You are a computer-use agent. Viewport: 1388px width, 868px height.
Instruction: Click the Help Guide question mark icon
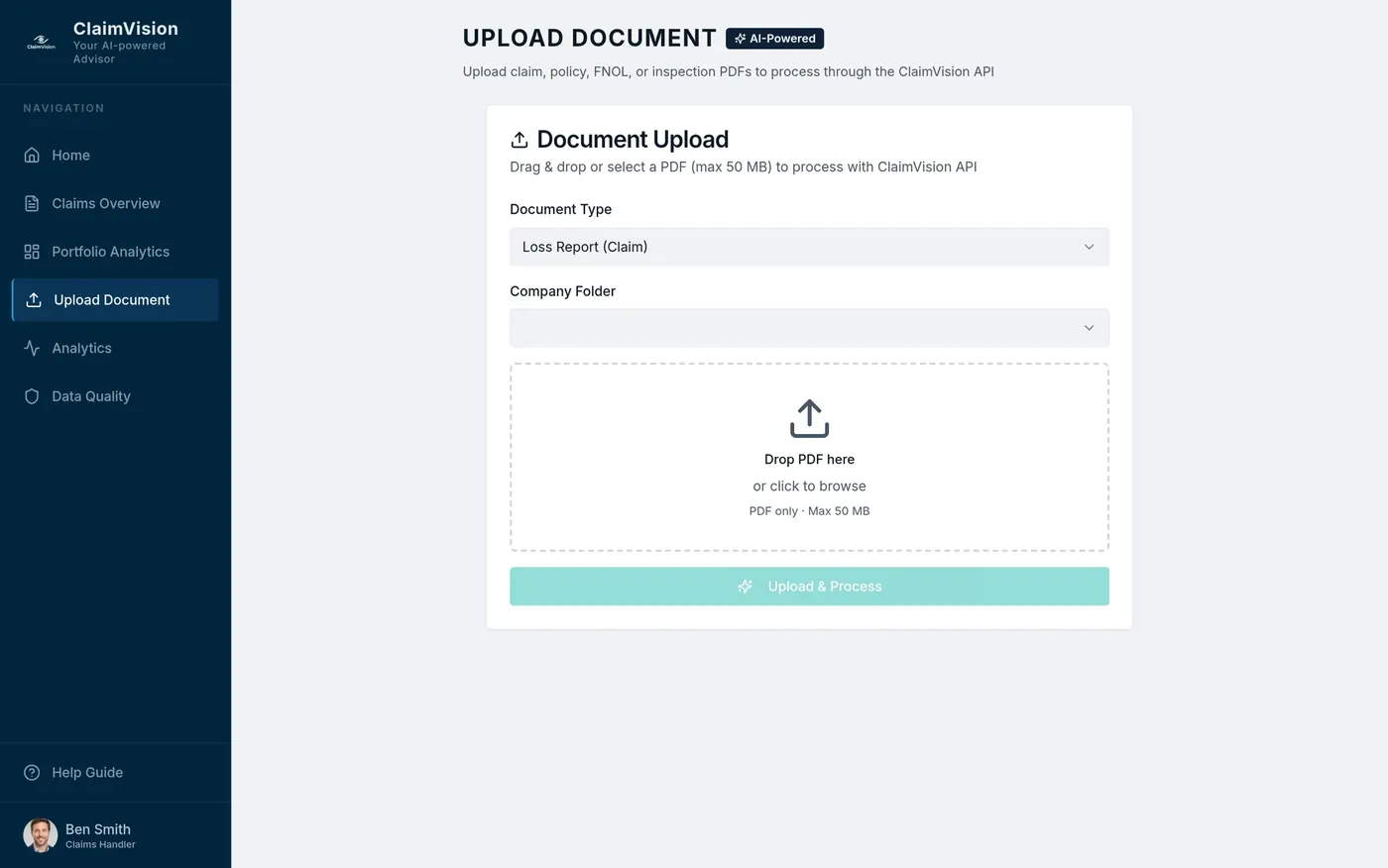[32, 773]
